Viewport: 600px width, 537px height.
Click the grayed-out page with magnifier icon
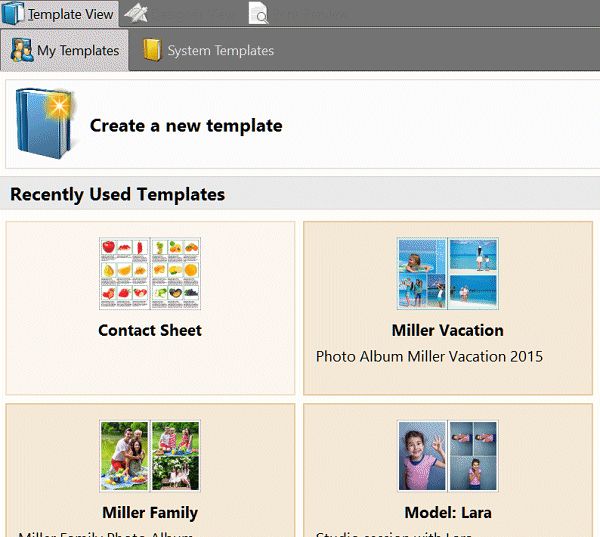[258, 13]
